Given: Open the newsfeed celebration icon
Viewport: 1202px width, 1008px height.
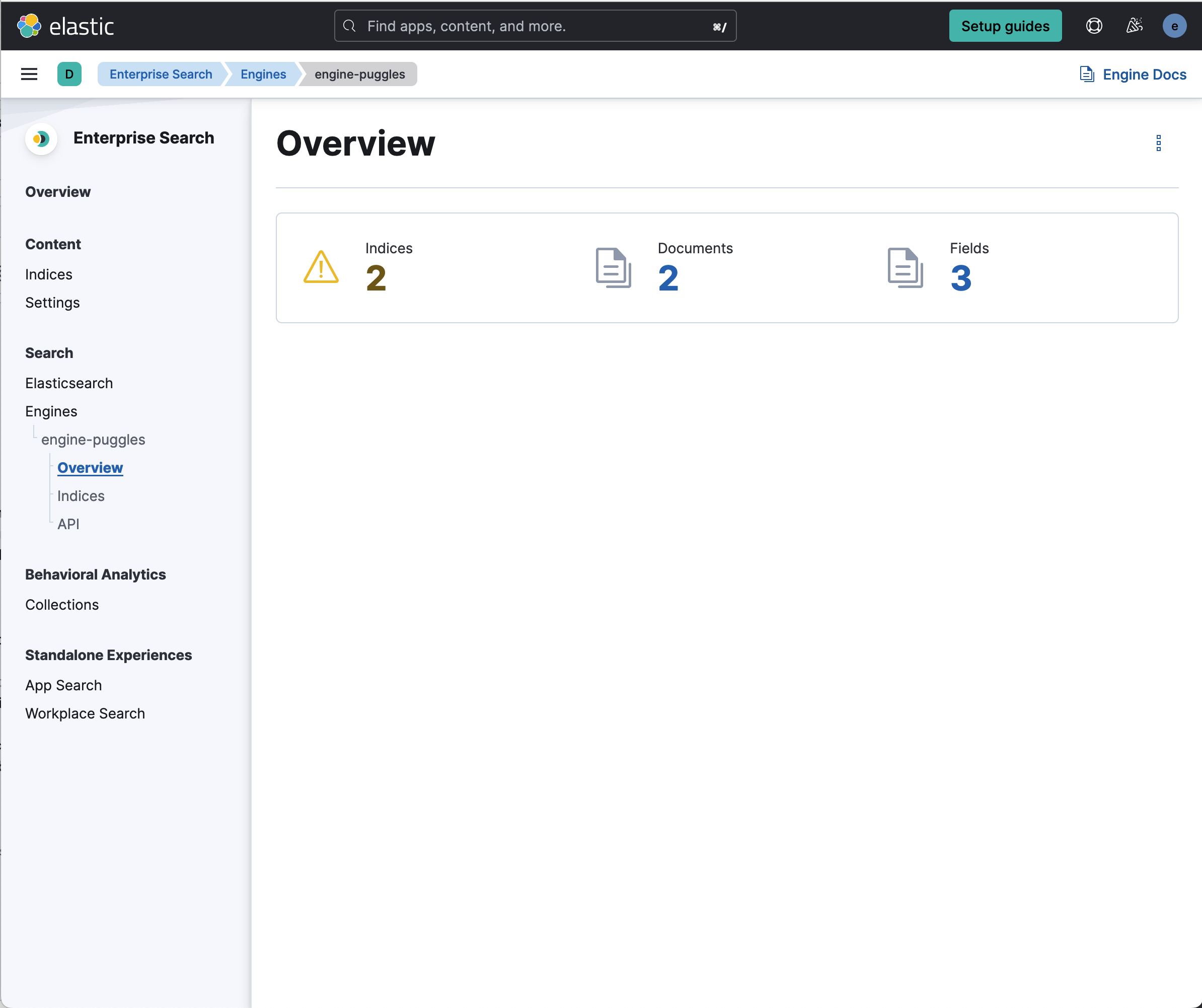Looking at the screenshot, I should [x=1134, y=26].
